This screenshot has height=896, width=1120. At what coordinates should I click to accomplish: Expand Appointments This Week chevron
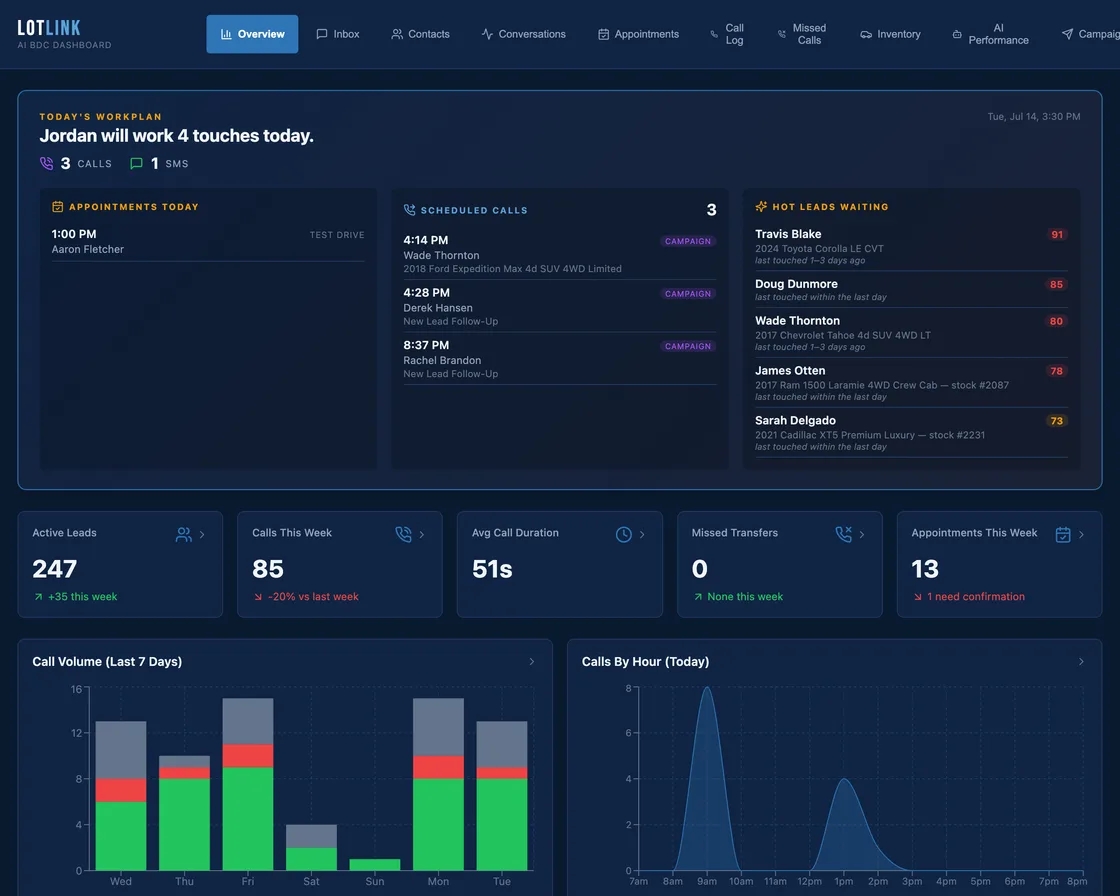coord(1081,534)
